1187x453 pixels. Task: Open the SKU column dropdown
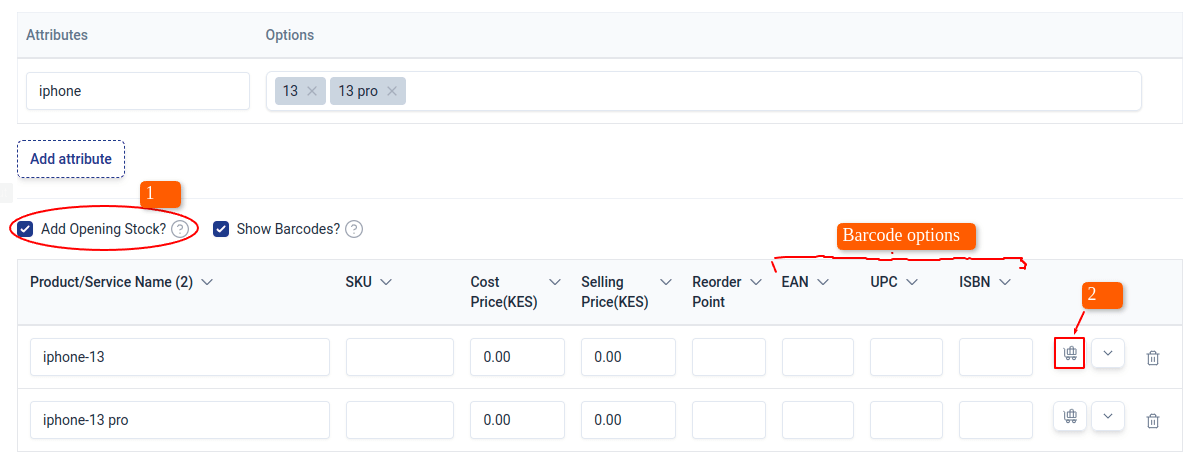pos(386,282)
